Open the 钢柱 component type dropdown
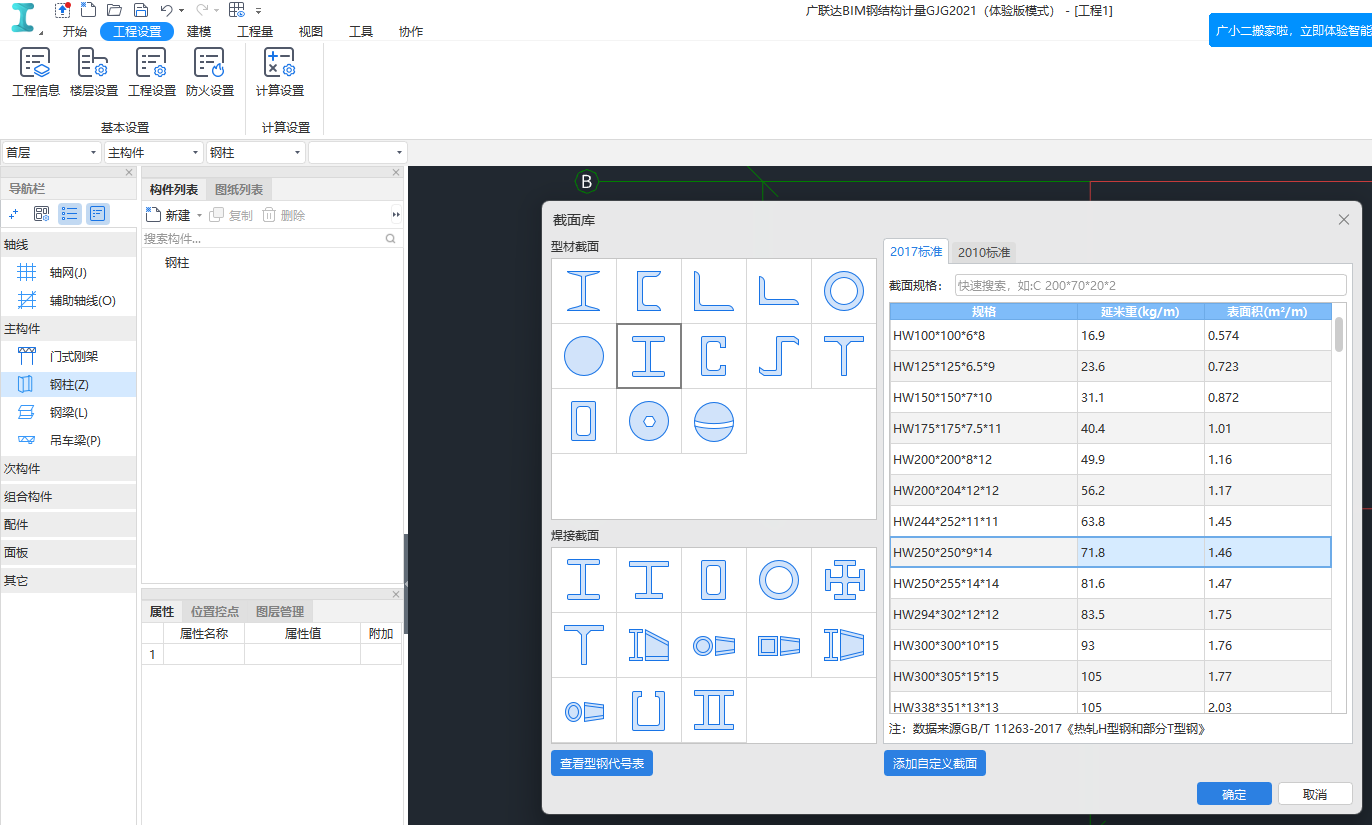Screen dimensions: 1372x825 click(256, 153)
